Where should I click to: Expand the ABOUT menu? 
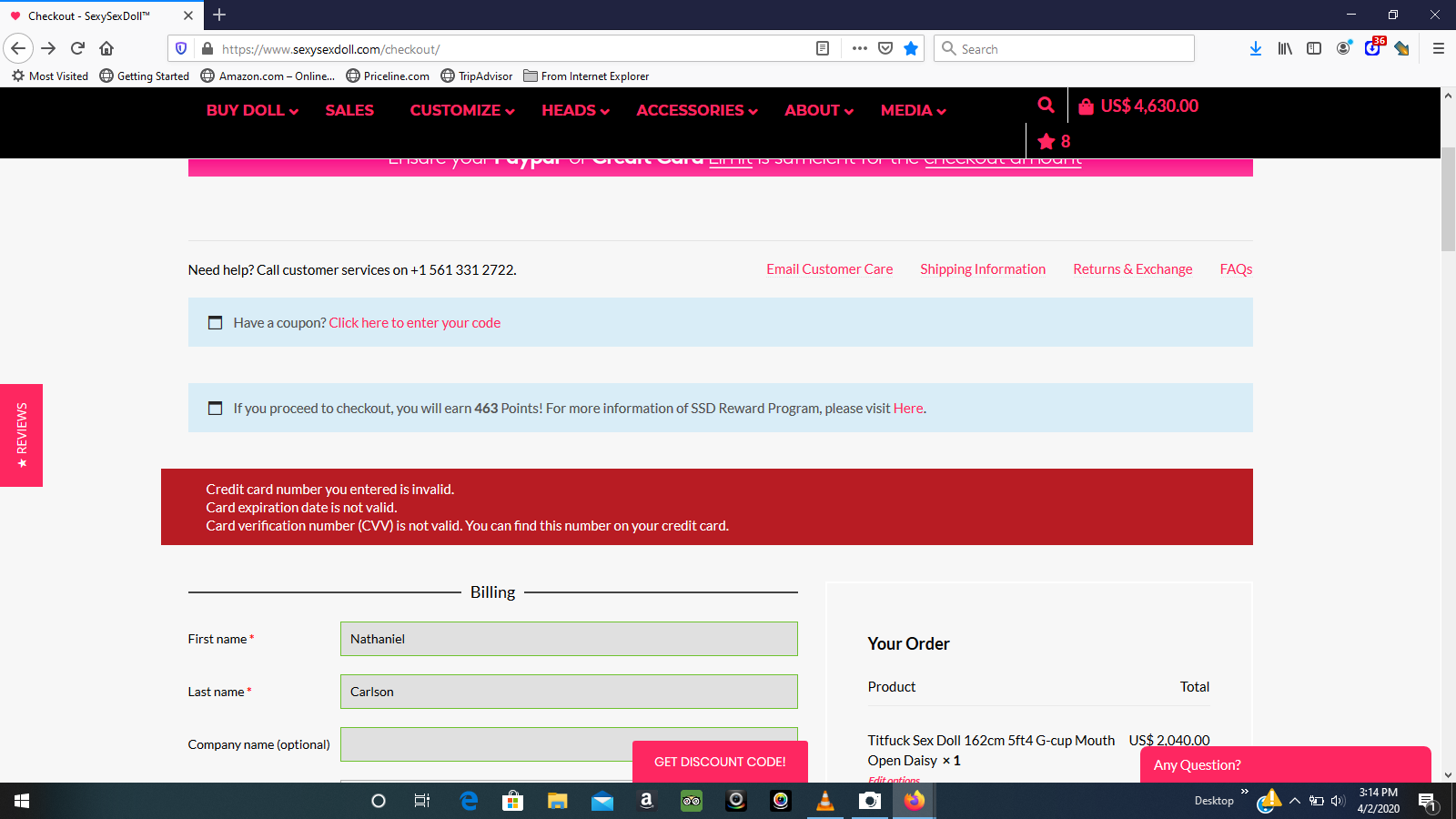[x=819, y=110]
